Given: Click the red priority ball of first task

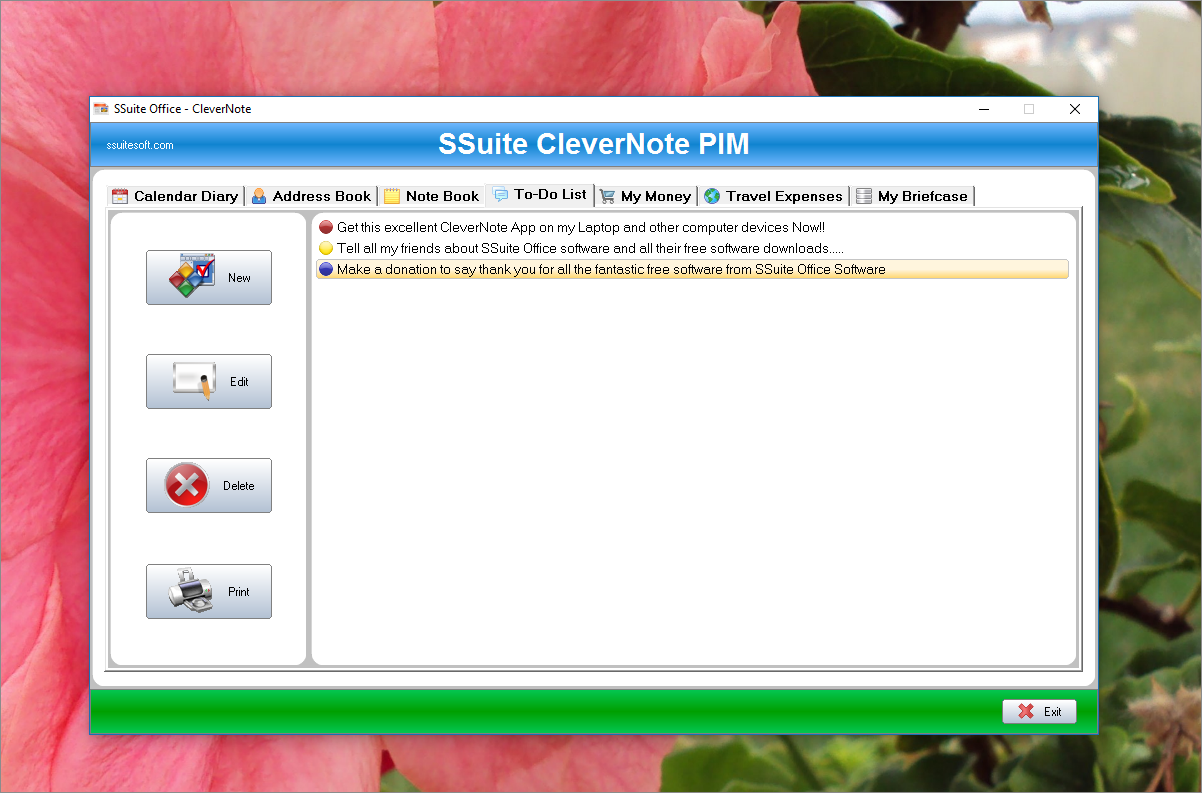Looking at the screenshot, I should coord(326,227).
